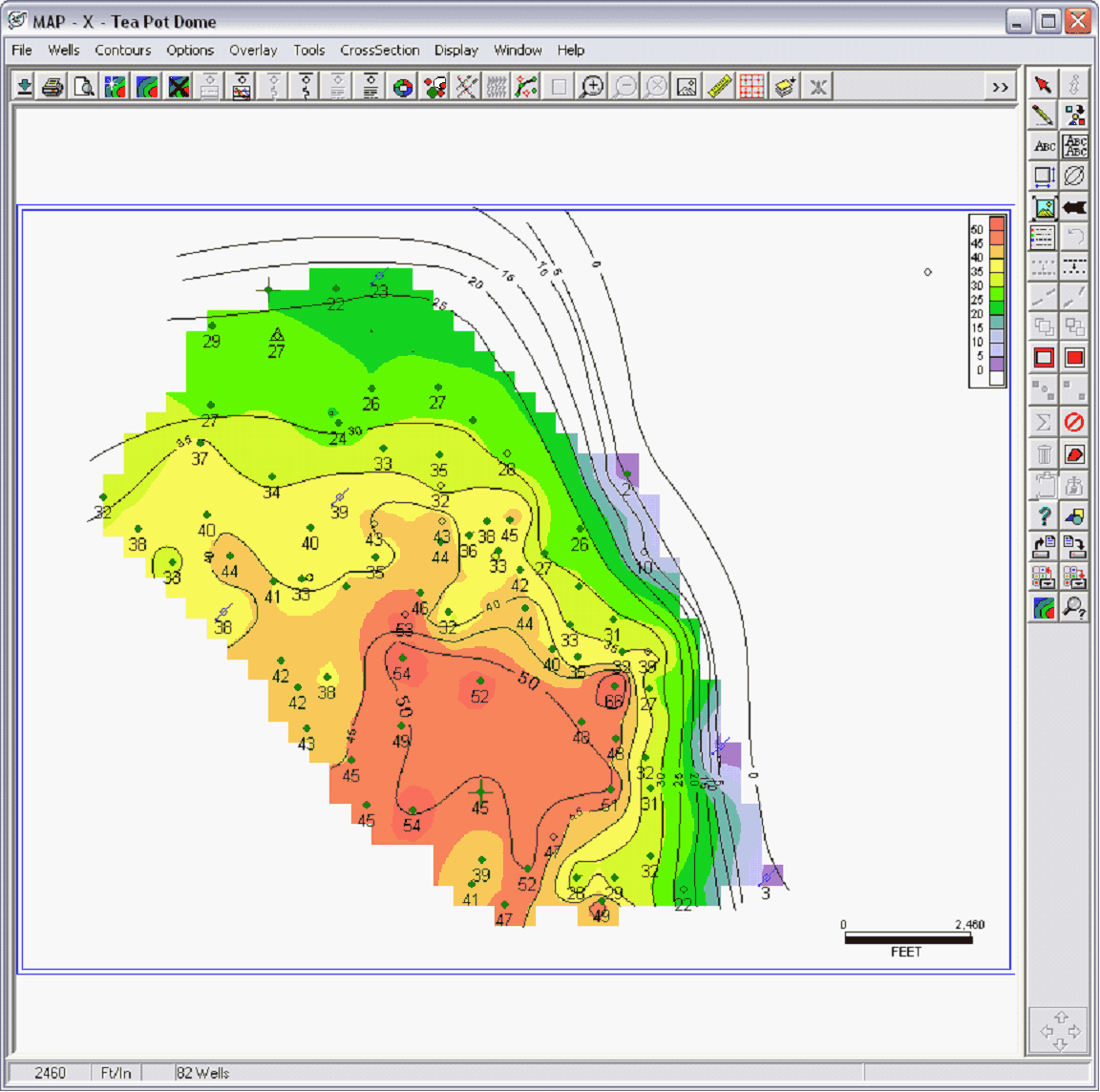This screenshot has width=1100, height=1092.
Task: Click the insert picture annotation icon
Action: point(1044,207)
